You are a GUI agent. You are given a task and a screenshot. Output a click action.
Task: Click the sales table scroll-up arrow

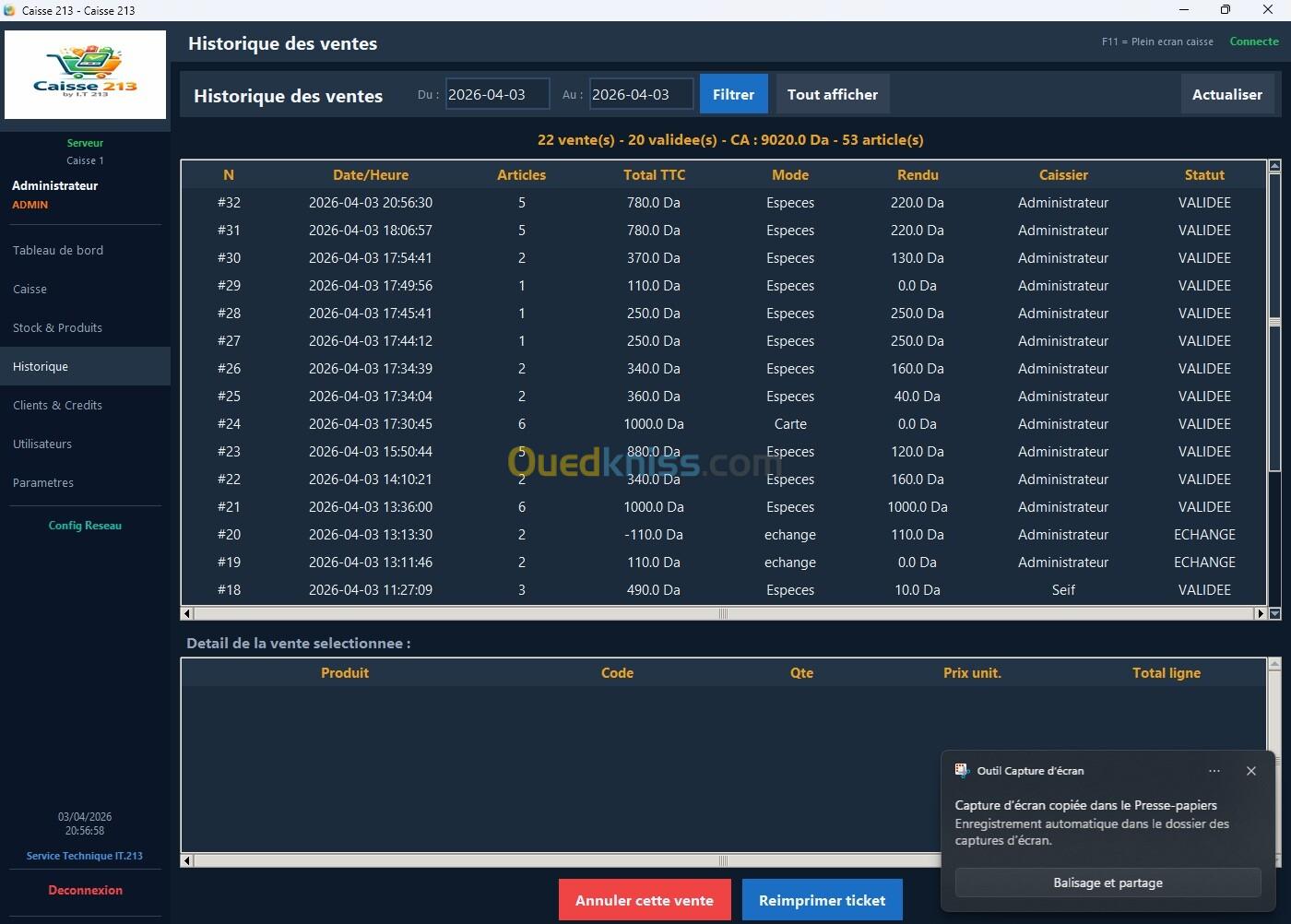tap(1274, 167)
